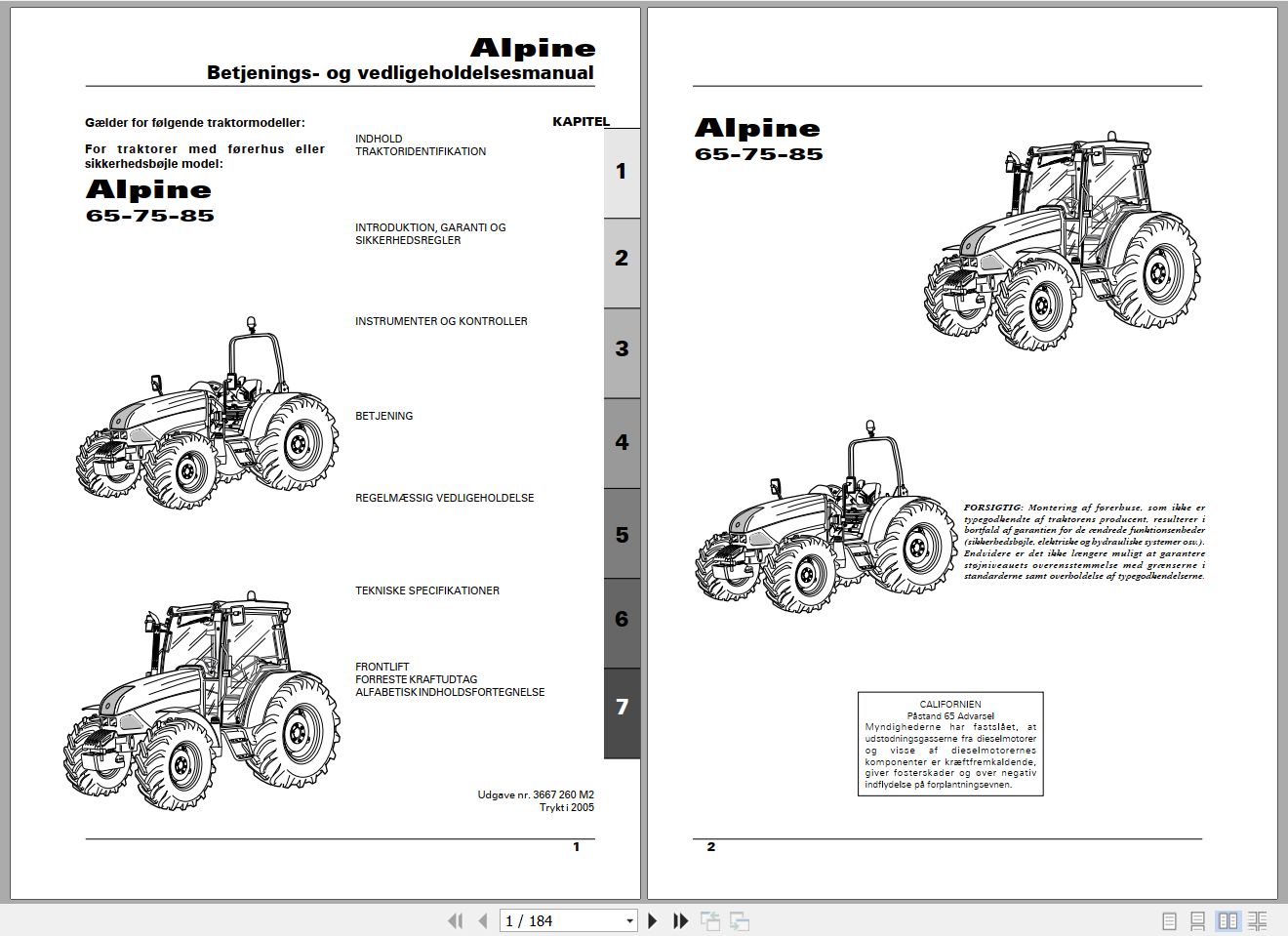This screenshot has width=1288, height=936.
Task: Click the TEKNISKE SPECIFIKATIONER entry
Action: (x=427, y=590)
